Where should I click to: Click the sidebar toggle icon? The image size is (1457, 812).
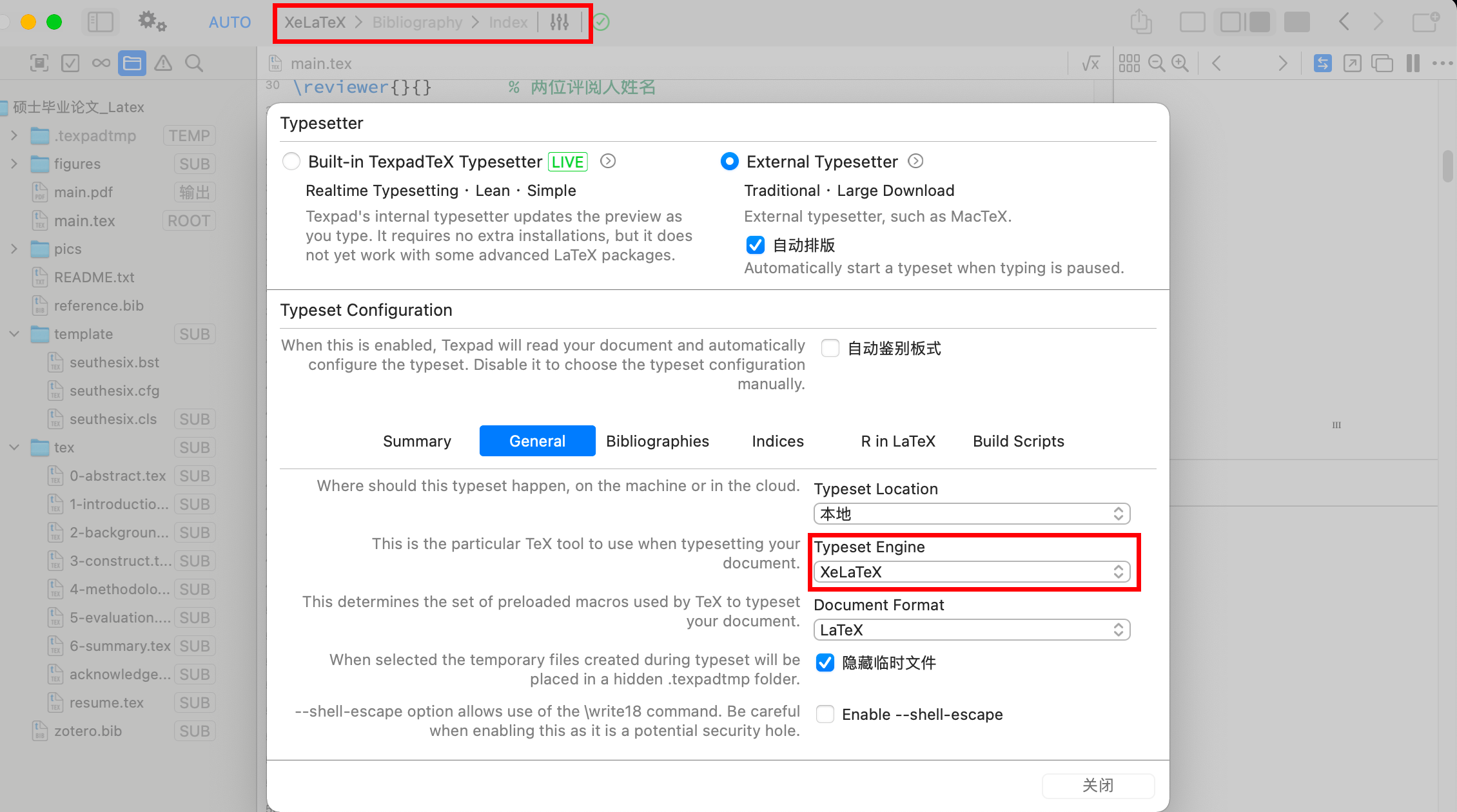(x=101, y=23)
